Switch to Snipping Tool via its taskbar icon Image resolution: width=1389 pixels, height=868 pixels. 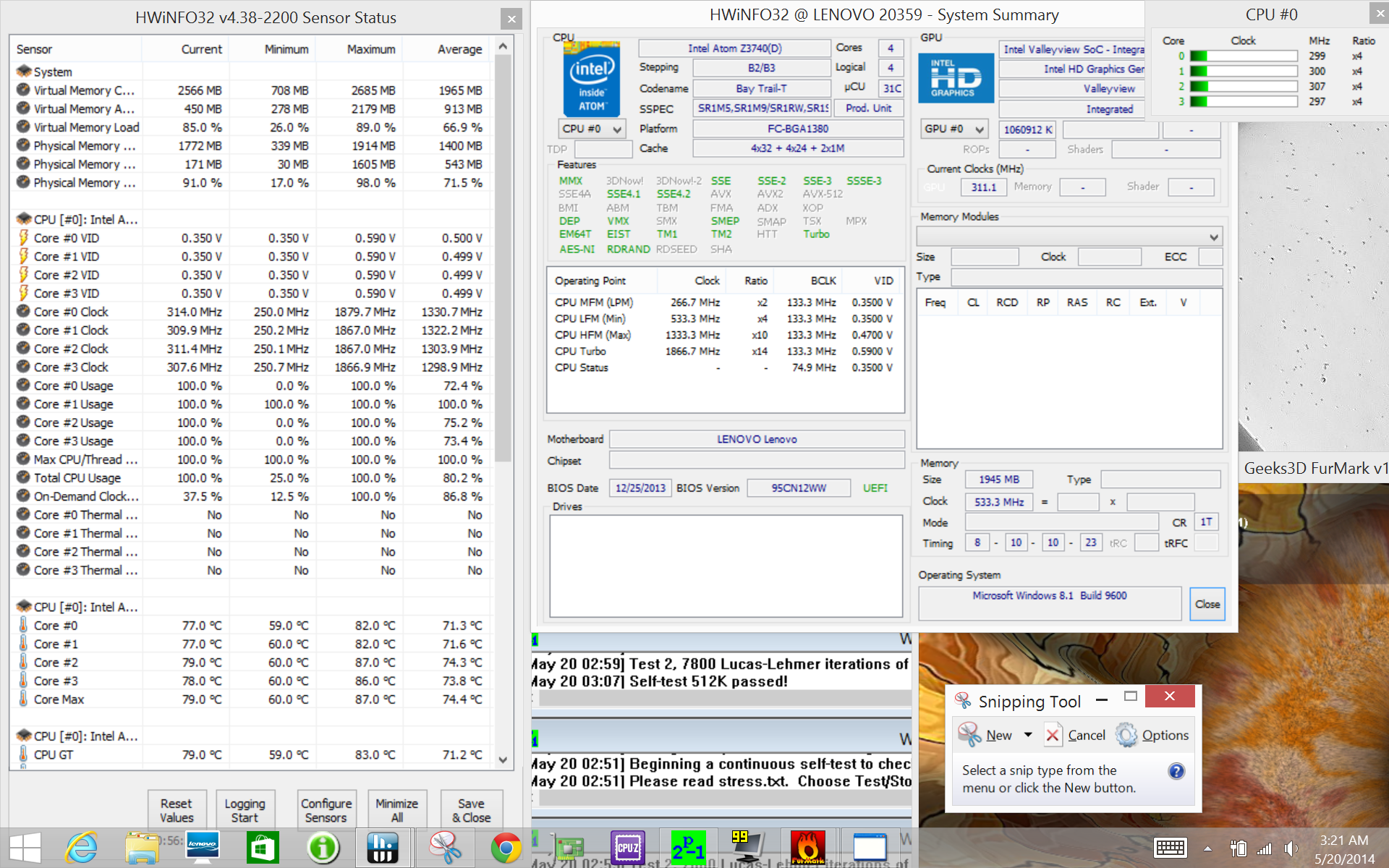[445, 848]
